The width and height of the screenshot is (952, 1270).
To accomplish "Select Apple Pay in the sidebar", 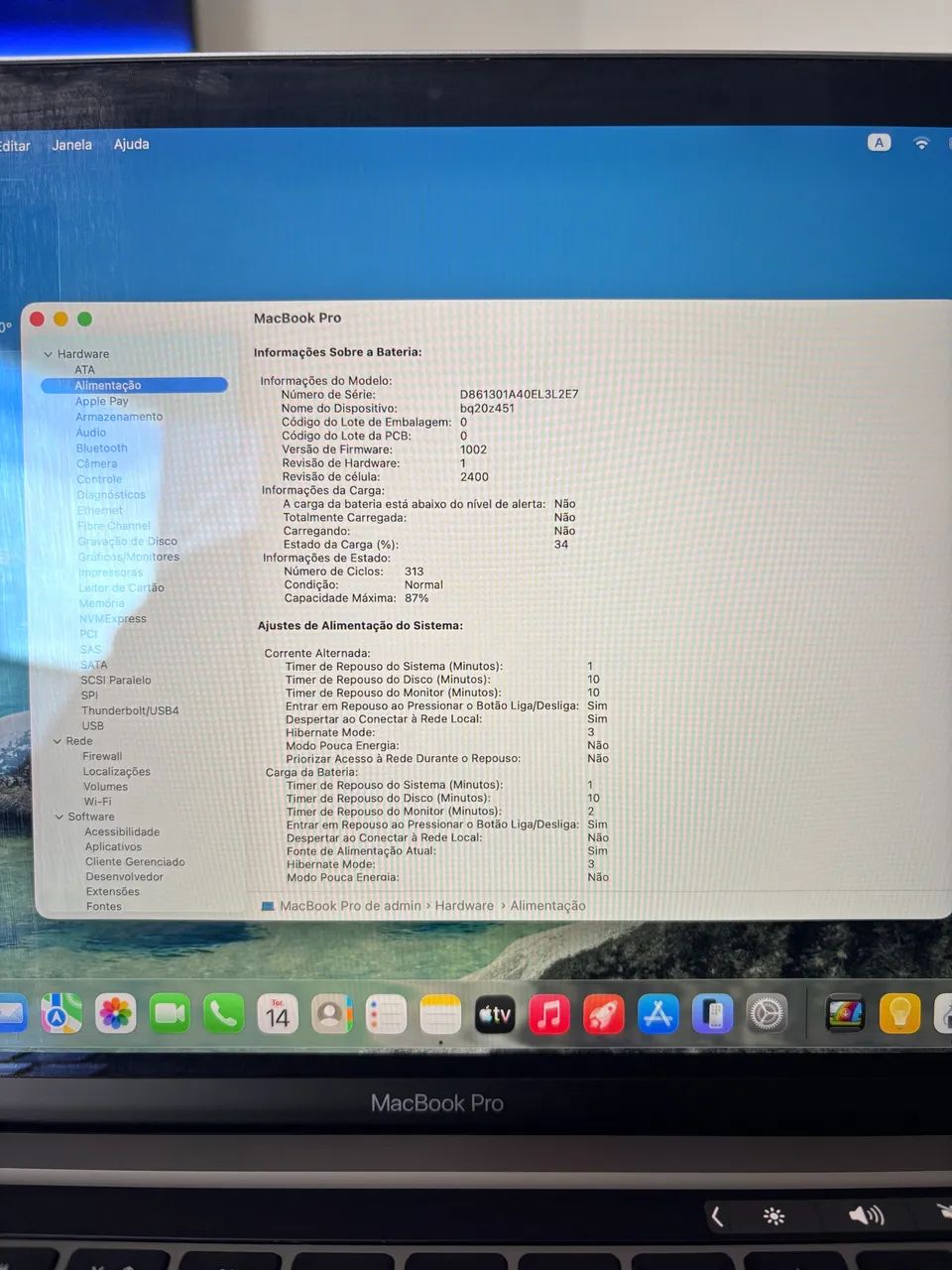I will tap(101, 401).
